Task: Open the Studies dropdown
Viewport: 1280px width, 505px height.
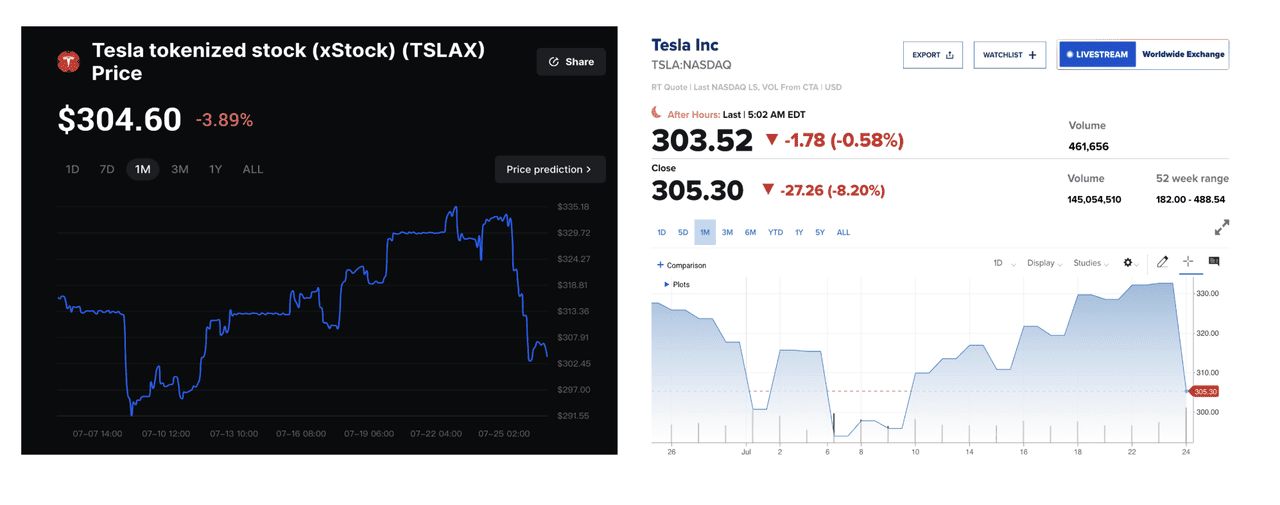Action: click(1090, 263)
